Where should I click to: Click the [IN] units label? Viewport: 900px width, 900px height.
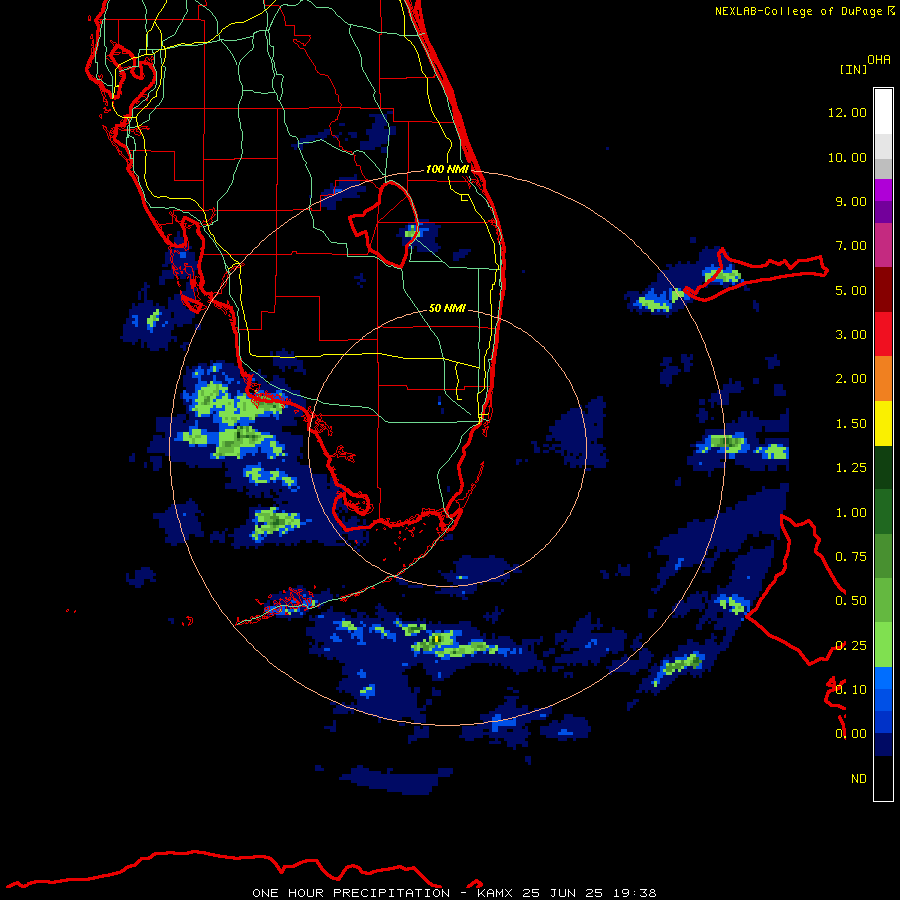point(854,69)
